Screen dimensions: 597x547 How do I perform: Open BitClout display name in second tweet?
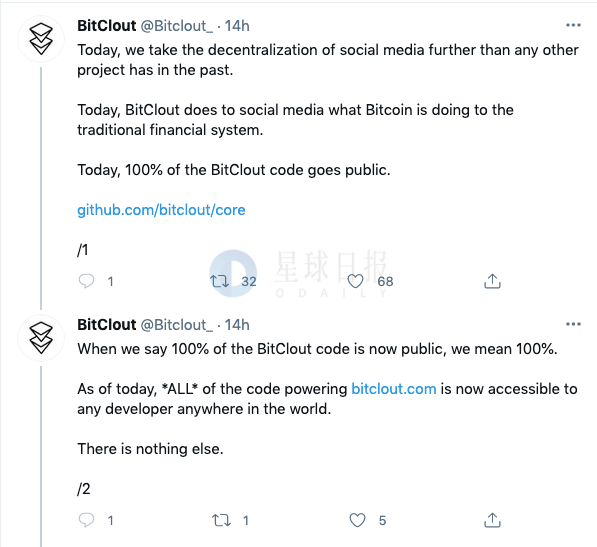click(107, 325)
